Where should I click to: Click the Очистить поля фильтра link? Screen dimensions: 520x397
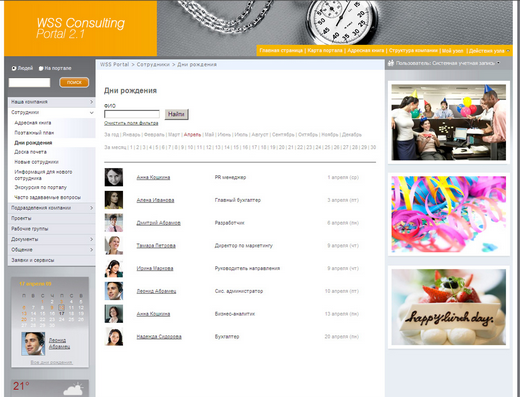click(131, 123)
